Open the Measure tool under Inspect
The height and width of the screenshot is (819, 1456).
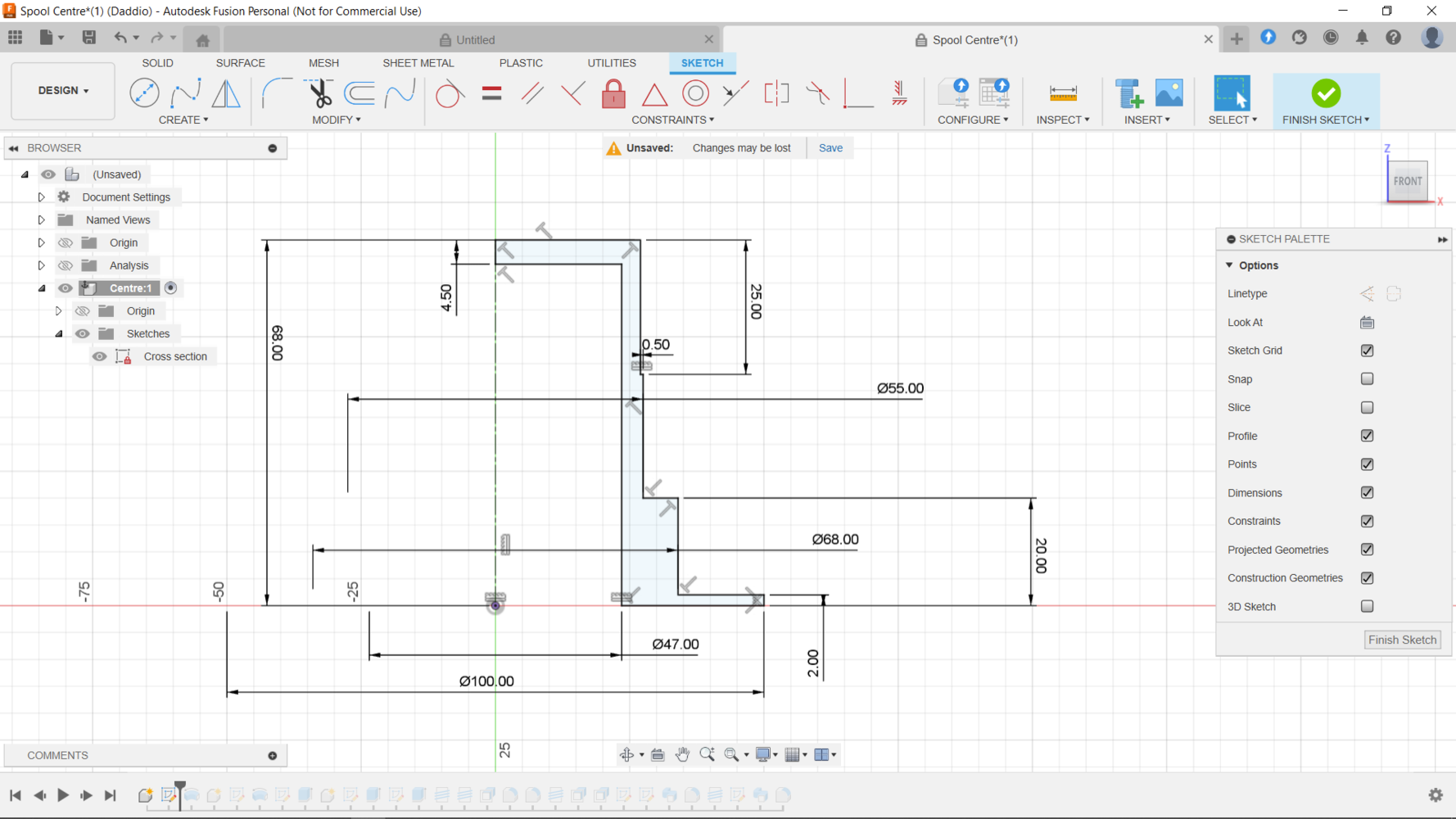click(1063, 93)
